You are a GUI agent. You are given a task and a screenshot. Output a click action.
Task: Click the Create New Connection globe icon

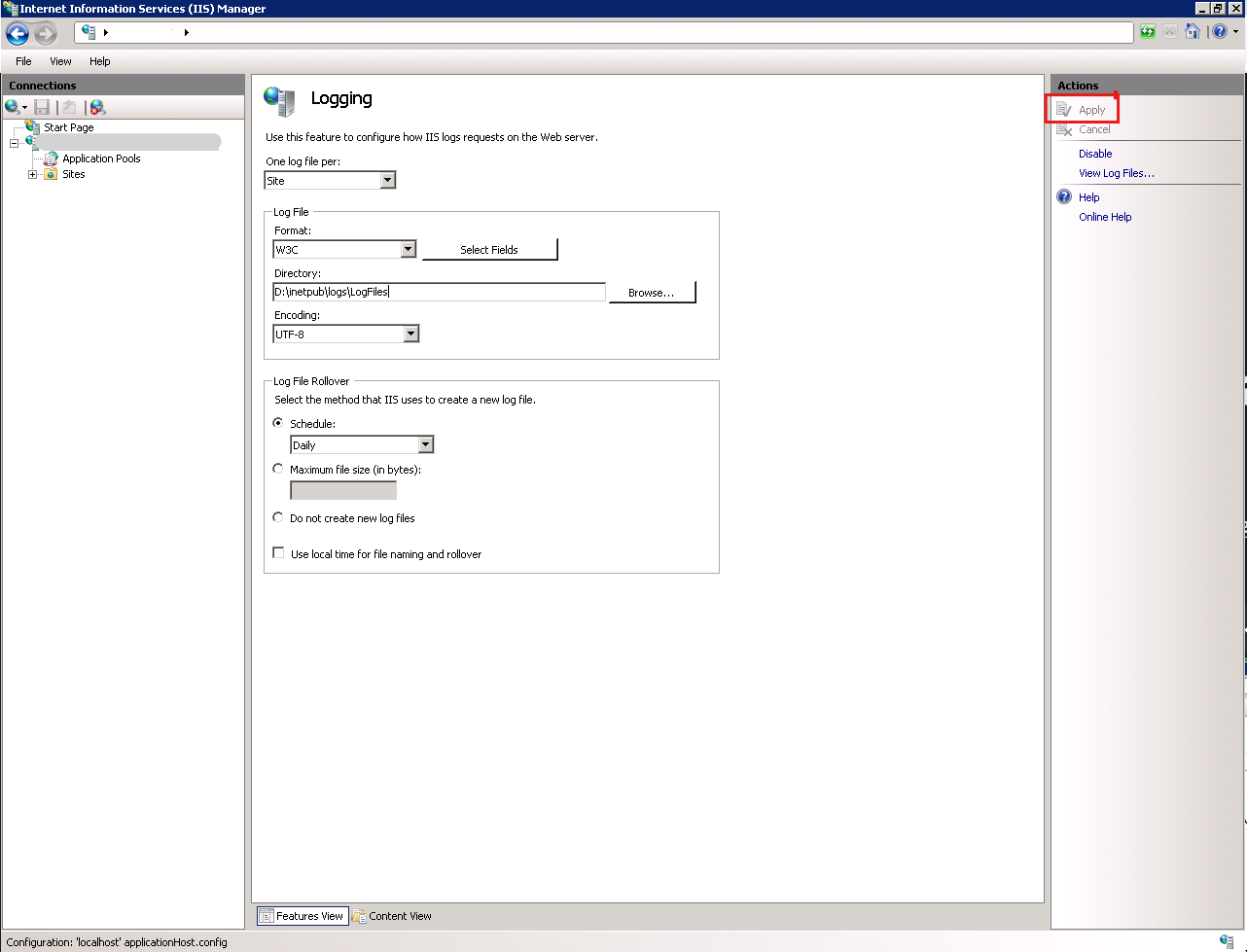click(12, 107)
